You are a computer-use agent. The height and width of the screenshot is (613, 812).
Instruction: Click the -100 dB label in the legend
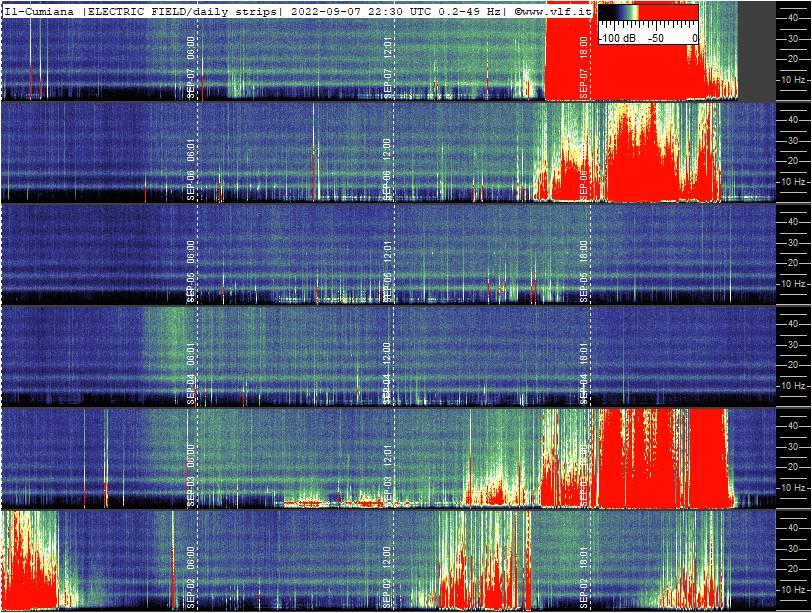pos(618,38)
